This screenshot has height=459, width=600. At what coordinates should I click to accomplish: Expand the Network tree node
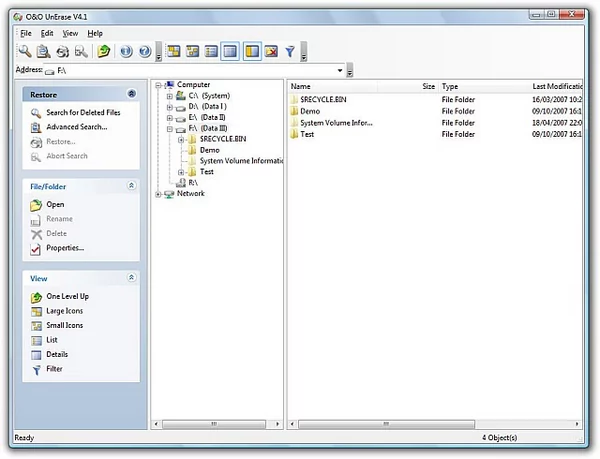tap(158, 194)
